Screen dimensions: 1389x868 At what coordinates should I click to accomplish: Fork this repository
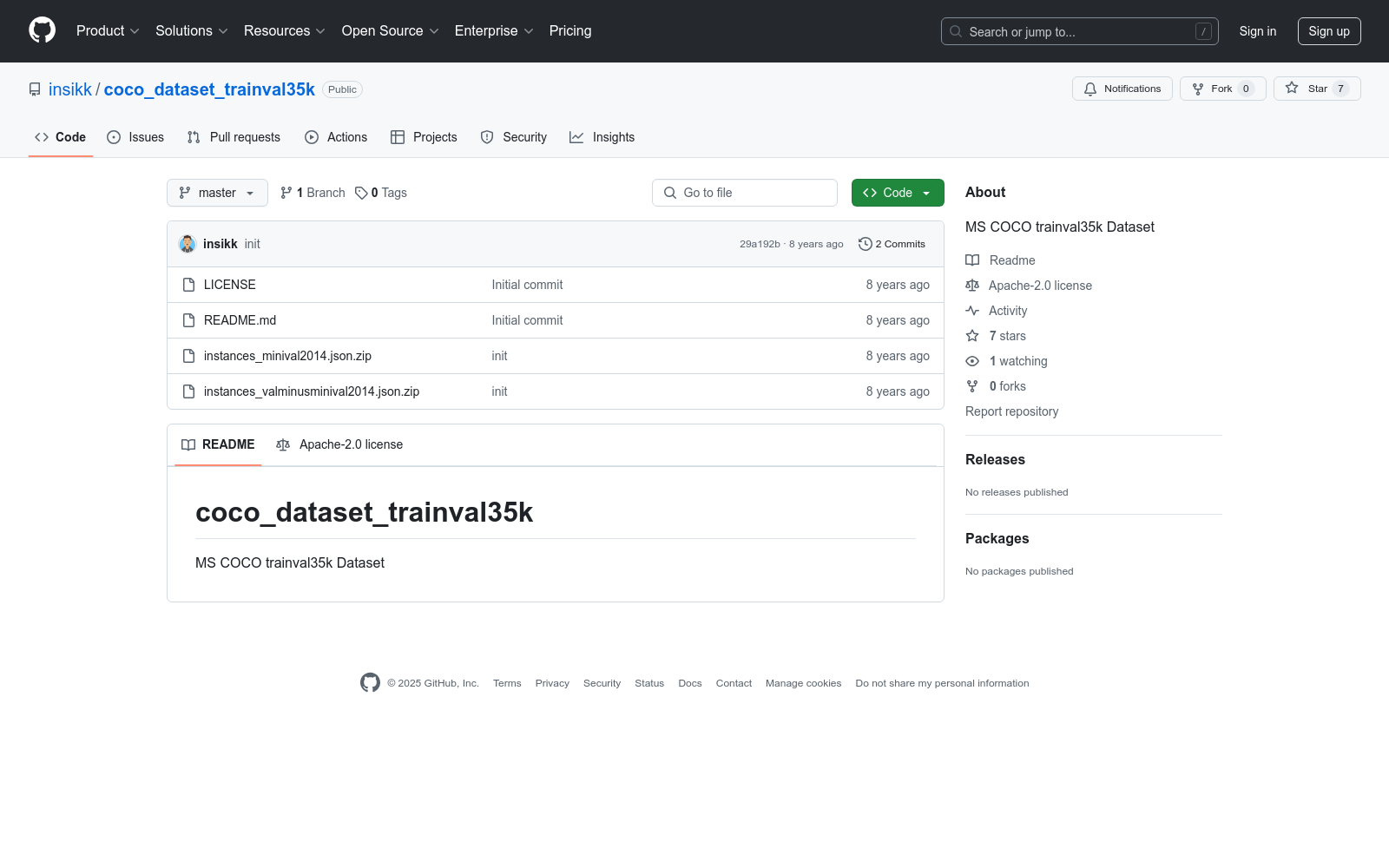point(1223,89)
